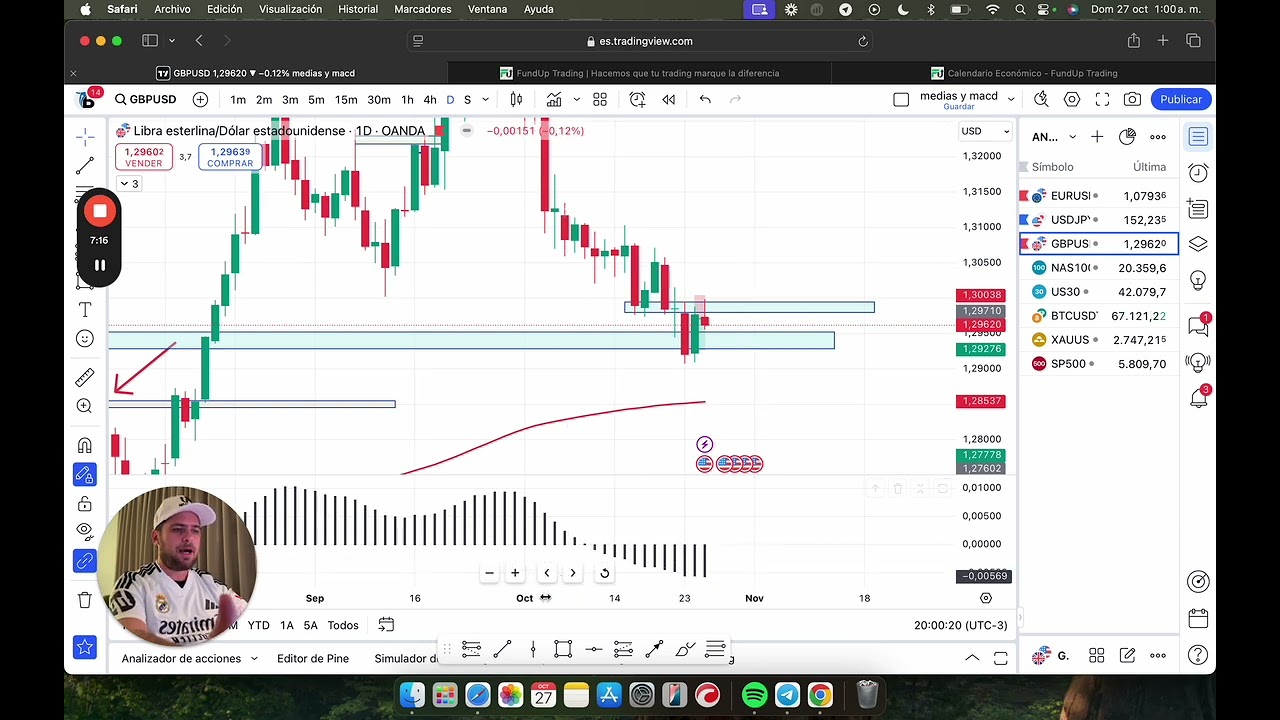Select EURUSD in the watchlist
The width and height of the screenshot is (1280, 720).
pyautogui.click(x=1098, y=196)
